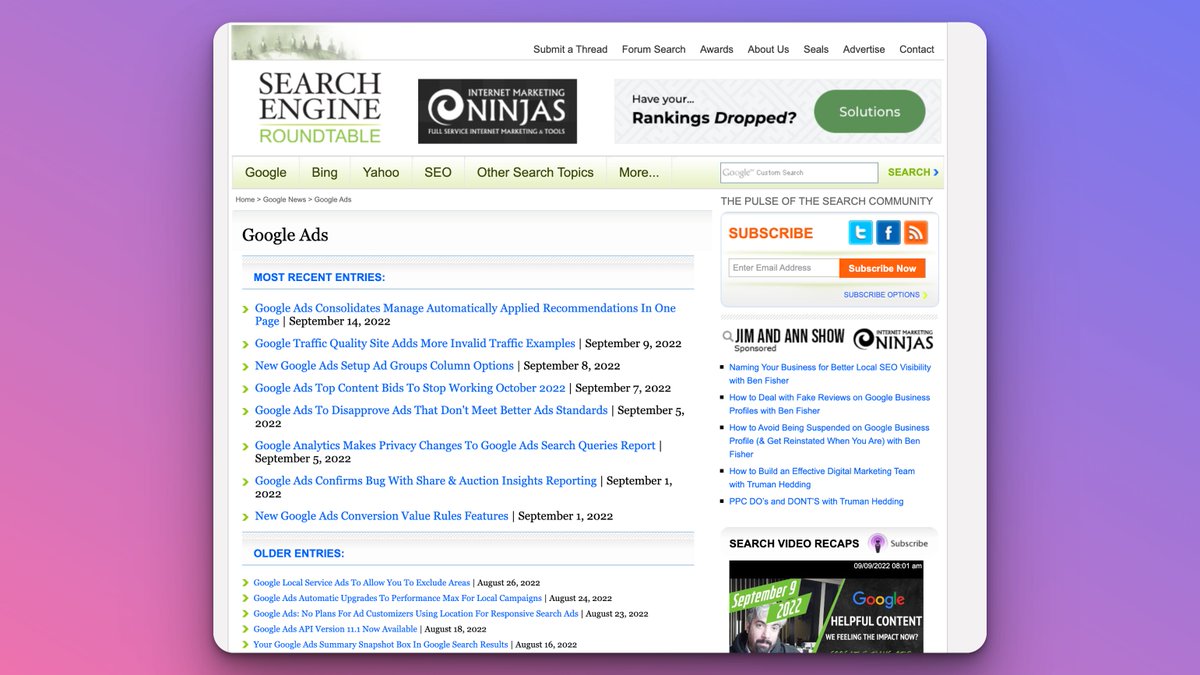Click the green Solutions button in the banner

click(x=869, y=112)
